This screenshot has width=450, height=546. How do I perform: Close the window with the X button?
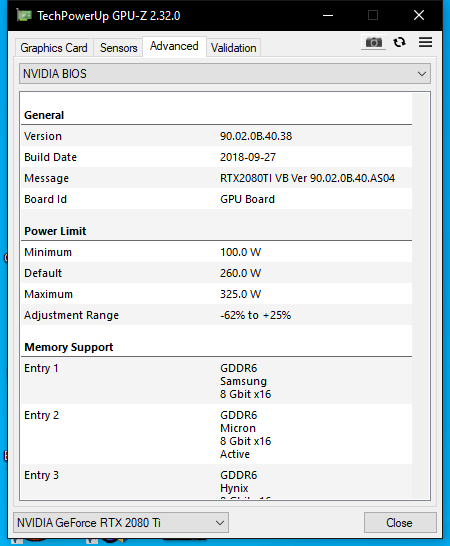[x=419, y=15]
